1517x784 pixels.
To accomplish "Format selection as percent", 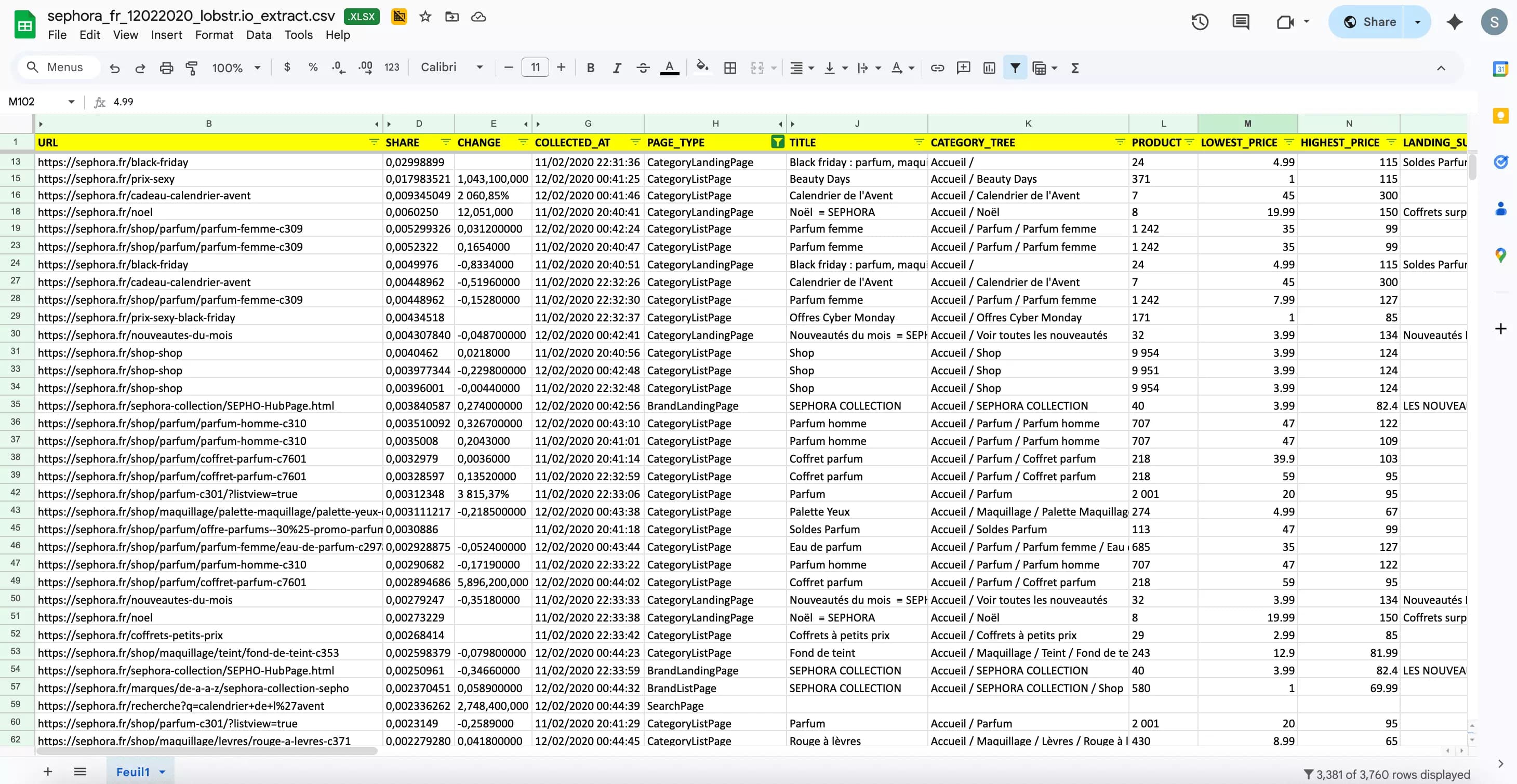I will point(313,67).
